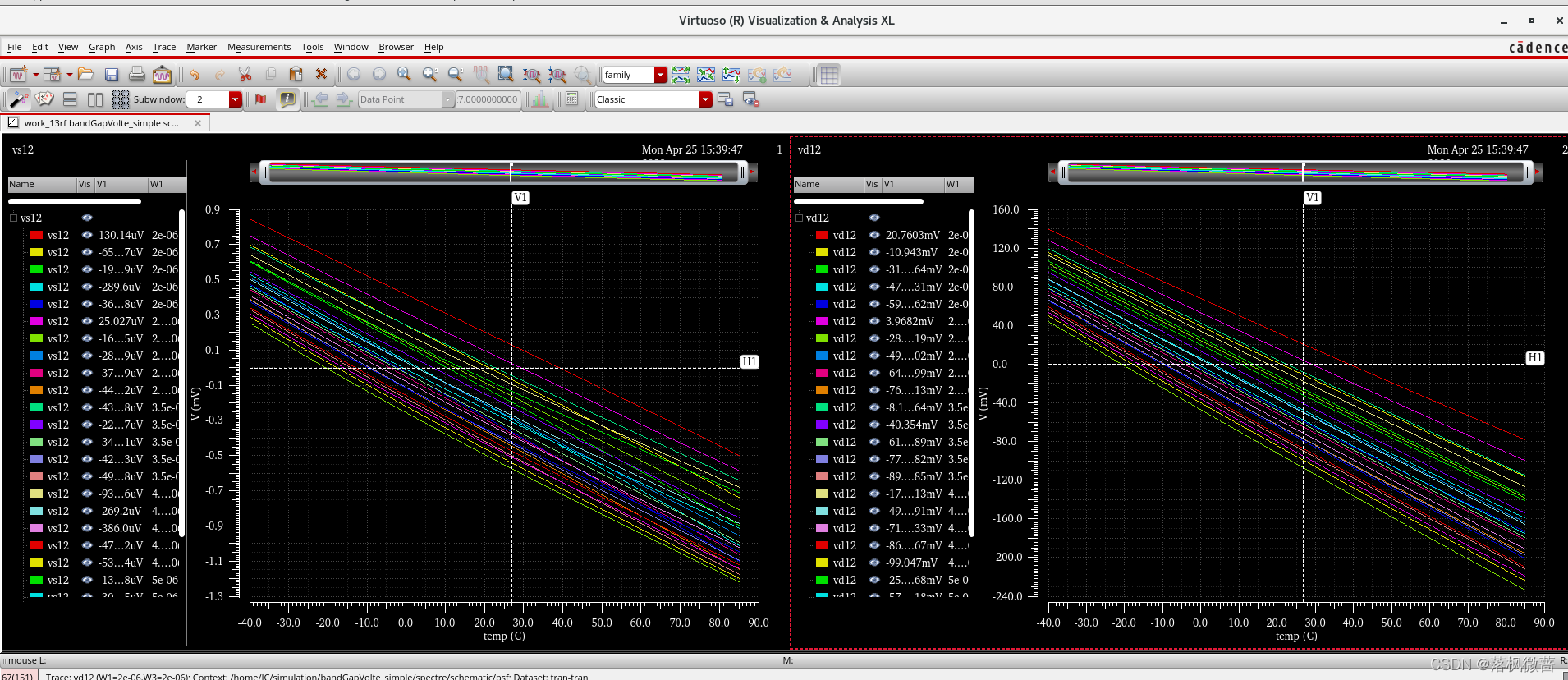Click the V1 marker label on left graph
Viewport: 1568px width, 680px height.
pyautogui.click(x=520, y=198)
